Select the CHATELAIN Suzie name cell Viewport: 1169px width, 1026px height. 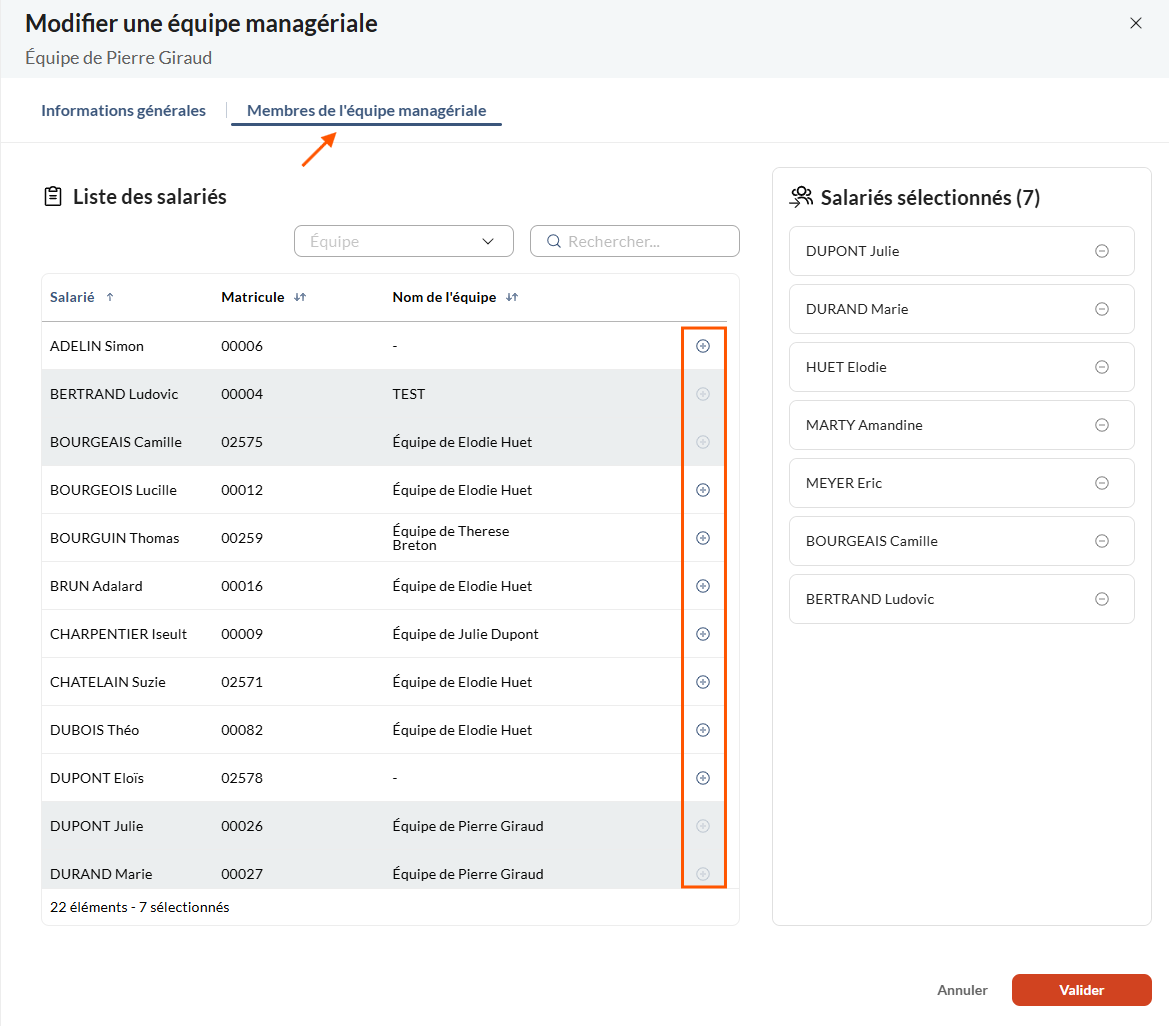tap(108, 682)
